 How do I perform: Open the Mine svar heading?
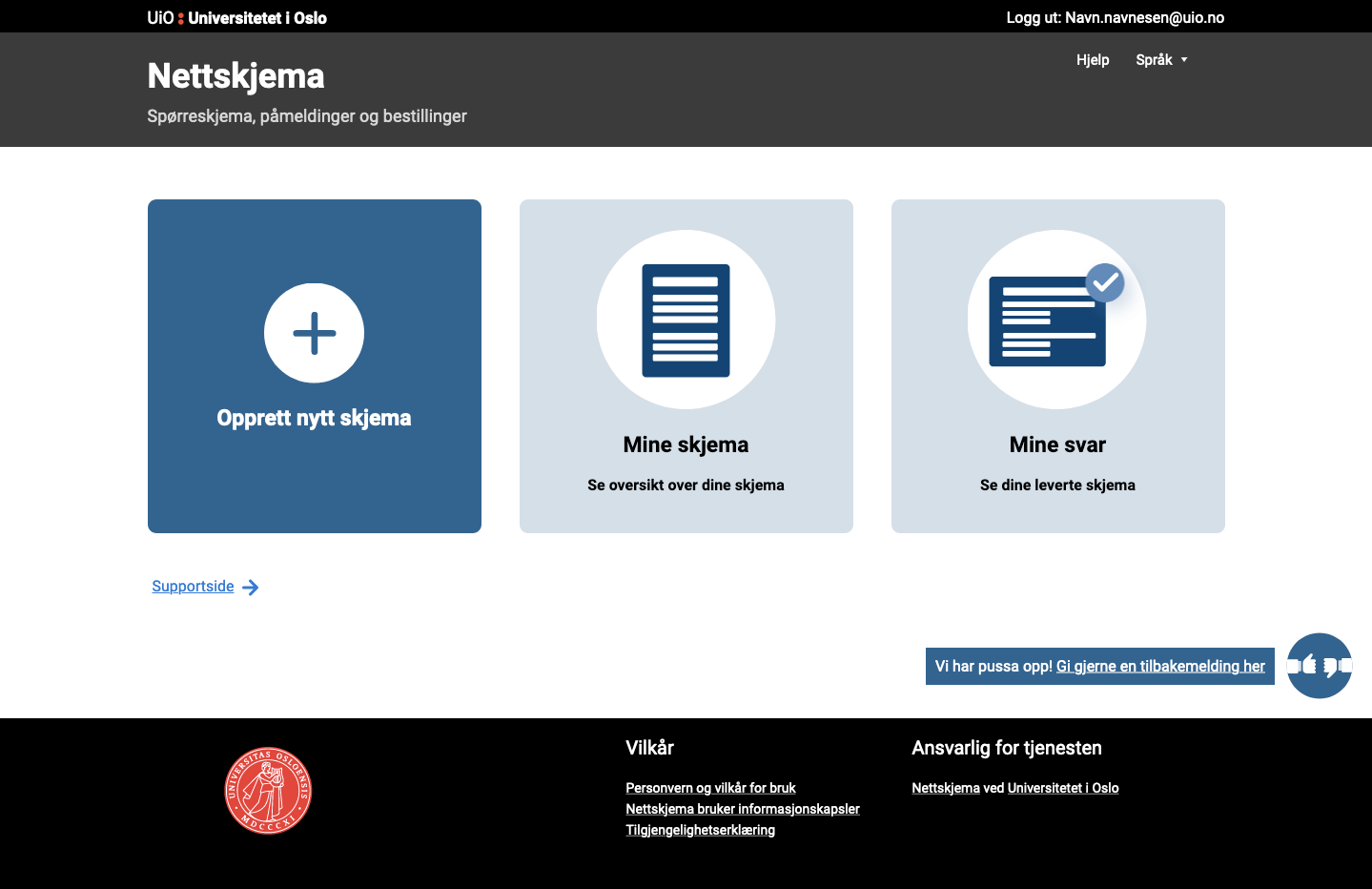click(1057, 444)
